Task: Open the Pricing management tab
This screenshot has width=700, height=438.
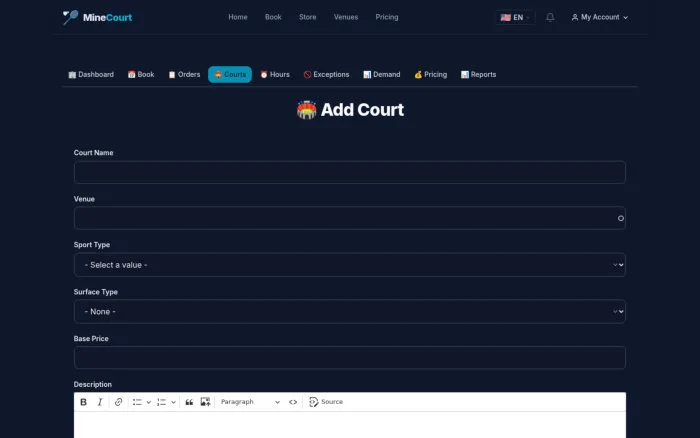Action: click(x=431, y=75)
